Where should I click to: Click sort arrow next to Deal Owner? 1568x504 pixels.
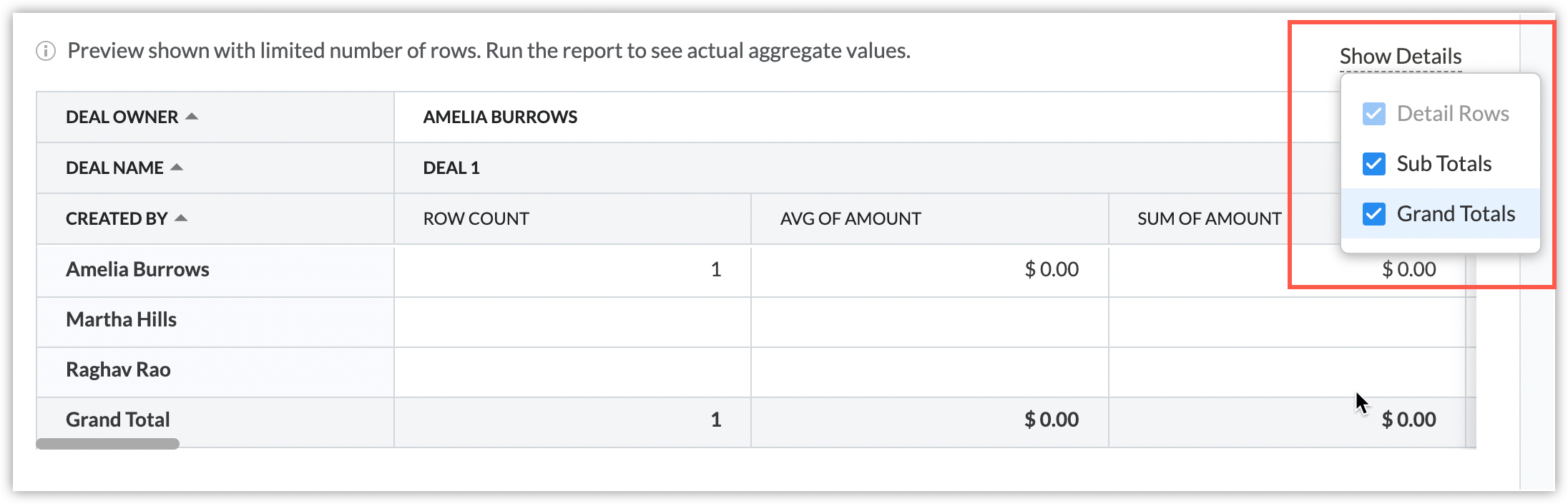(192, 117)
